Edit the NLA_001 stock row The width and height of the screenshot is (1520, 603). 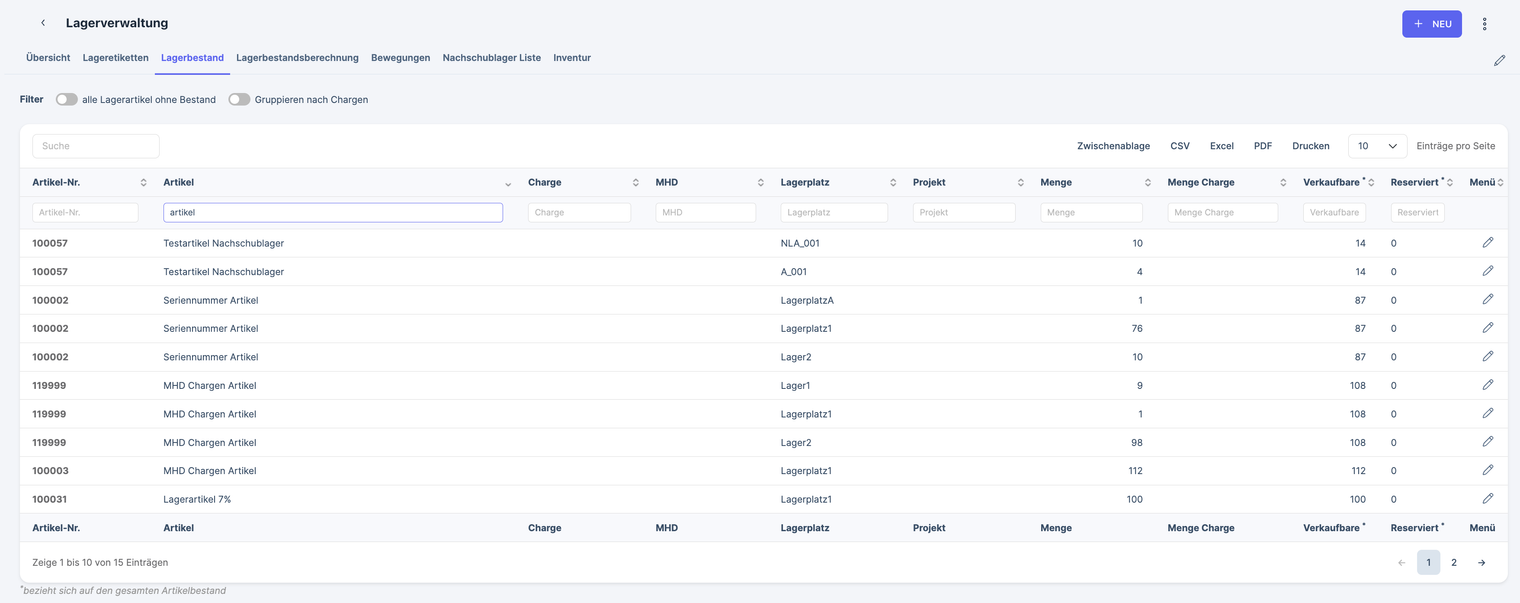coord(1487,243)
